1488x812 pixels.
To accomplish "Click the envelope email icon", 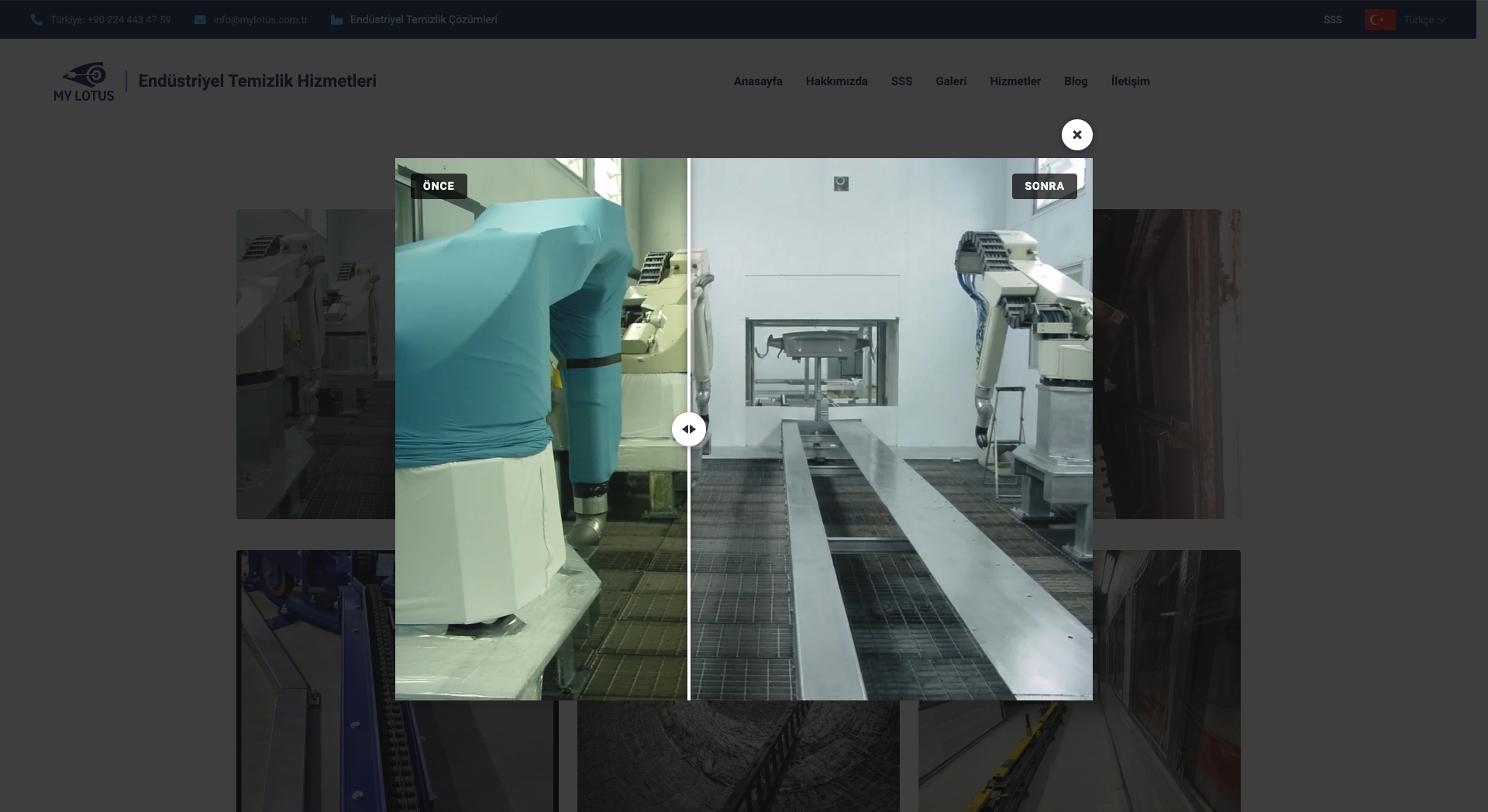I will tap(200, 20).
